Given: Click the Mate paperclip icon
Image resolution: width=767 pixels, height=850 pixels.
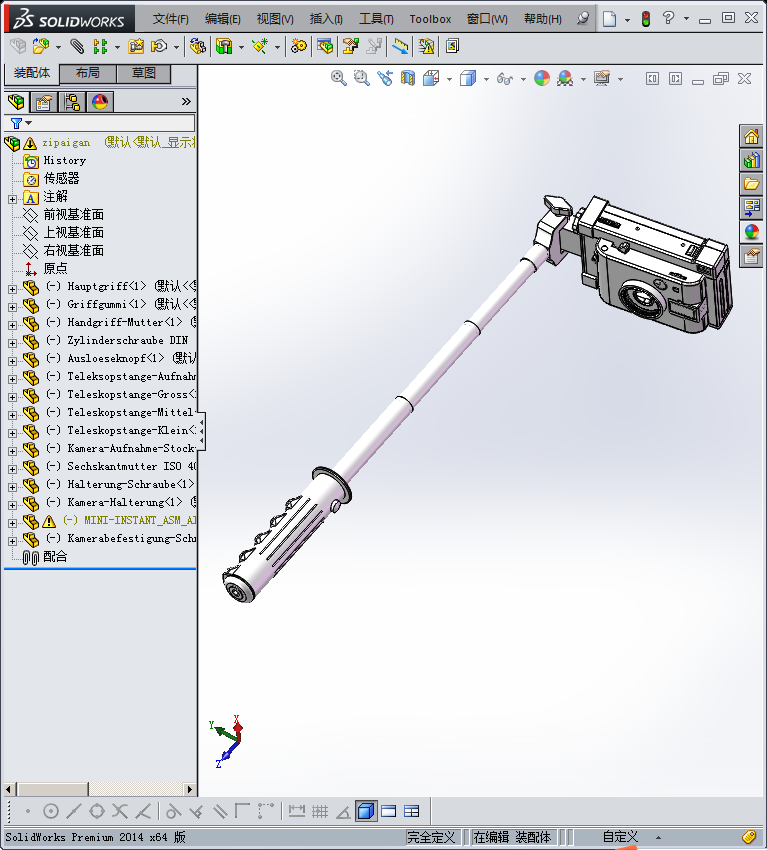Looking at the screenshot, I should click(x=77, y=47).
